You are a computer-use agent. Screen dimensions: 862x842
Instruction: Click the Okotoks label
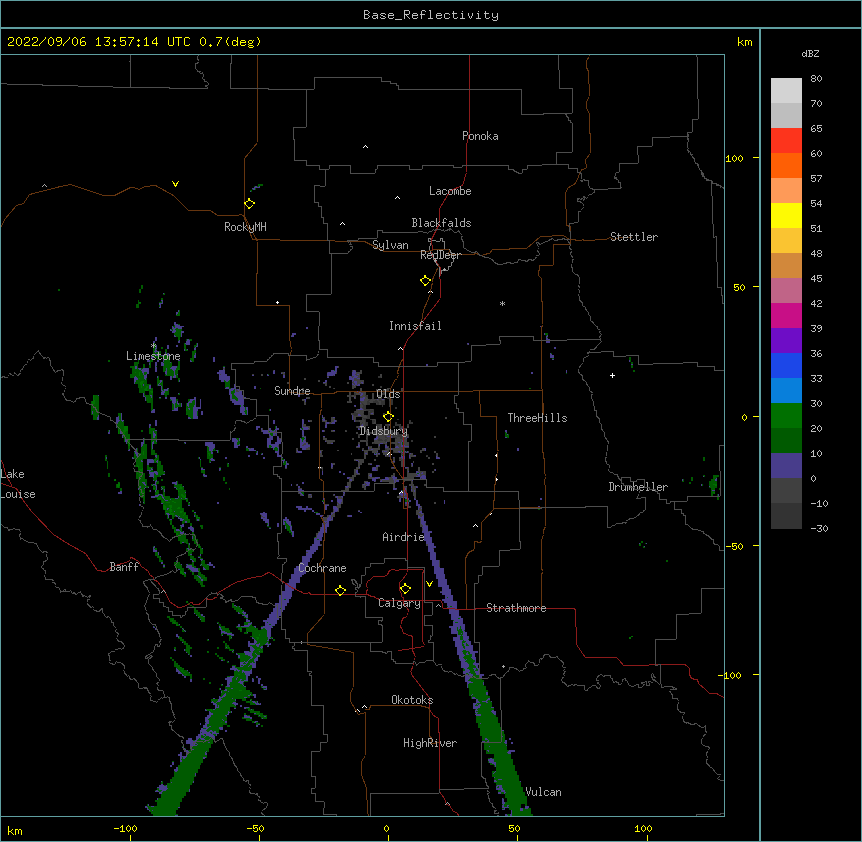(412, 700)
